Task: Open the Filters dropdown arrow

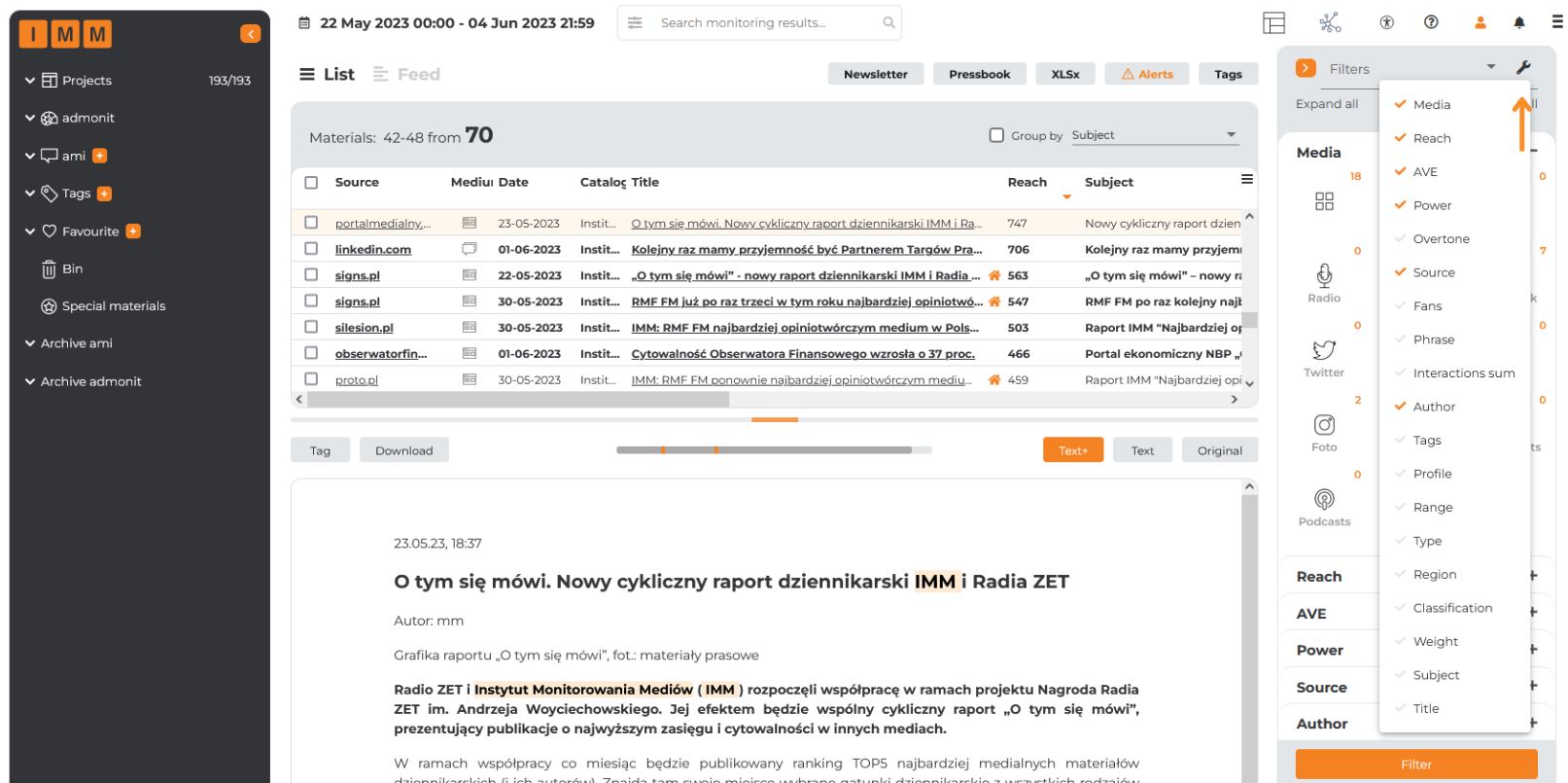Action: click(x=1490, y=66)
